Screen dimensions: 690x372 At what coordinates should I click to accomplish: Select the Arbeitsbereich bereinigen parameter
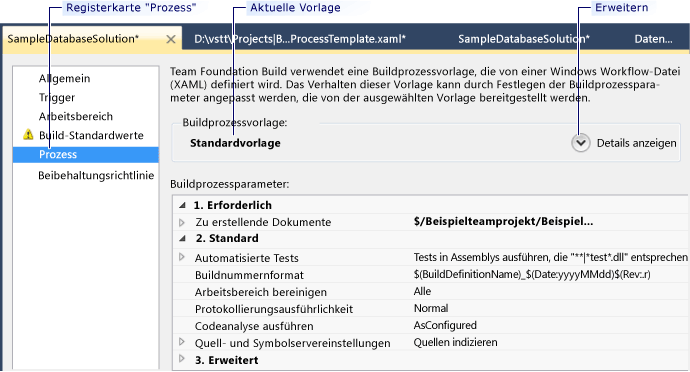[x=261, y=292]
